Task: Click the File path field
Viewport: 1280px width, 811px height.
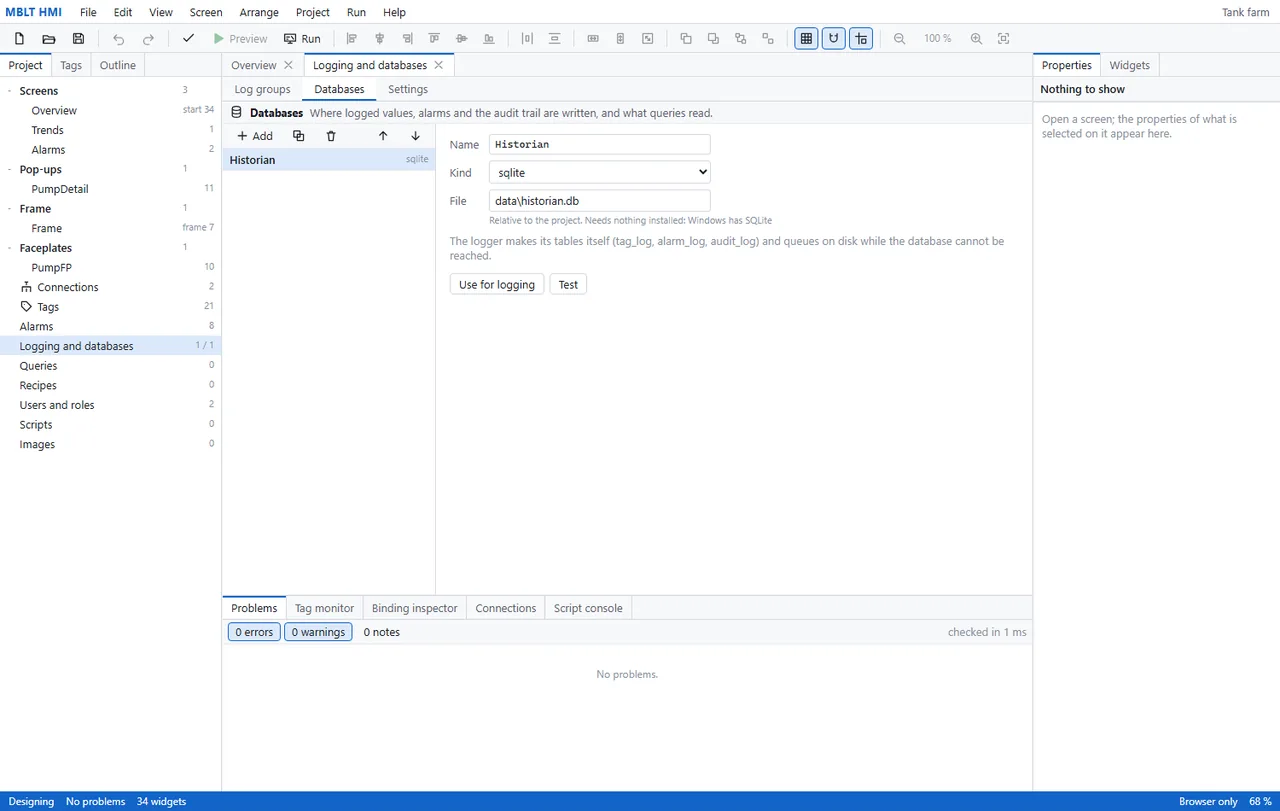Action: coord(600,201)
